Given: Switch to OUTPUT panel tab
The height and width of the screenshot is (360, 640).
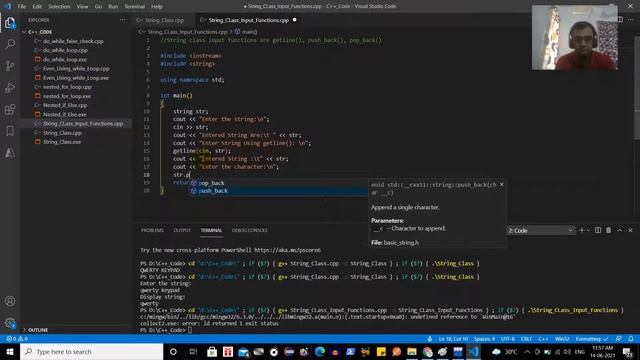Looking at the screenshot, I should pos(182,230).
